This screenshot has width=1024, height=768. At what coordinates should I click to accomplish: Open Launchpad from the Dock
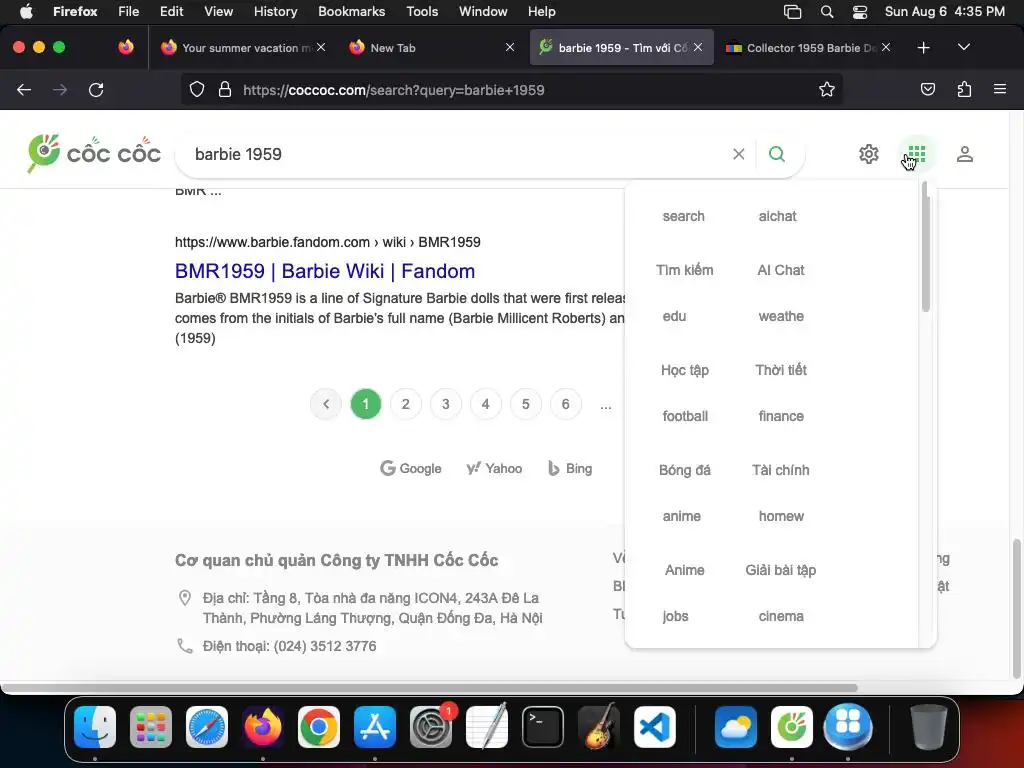point(151,727)
